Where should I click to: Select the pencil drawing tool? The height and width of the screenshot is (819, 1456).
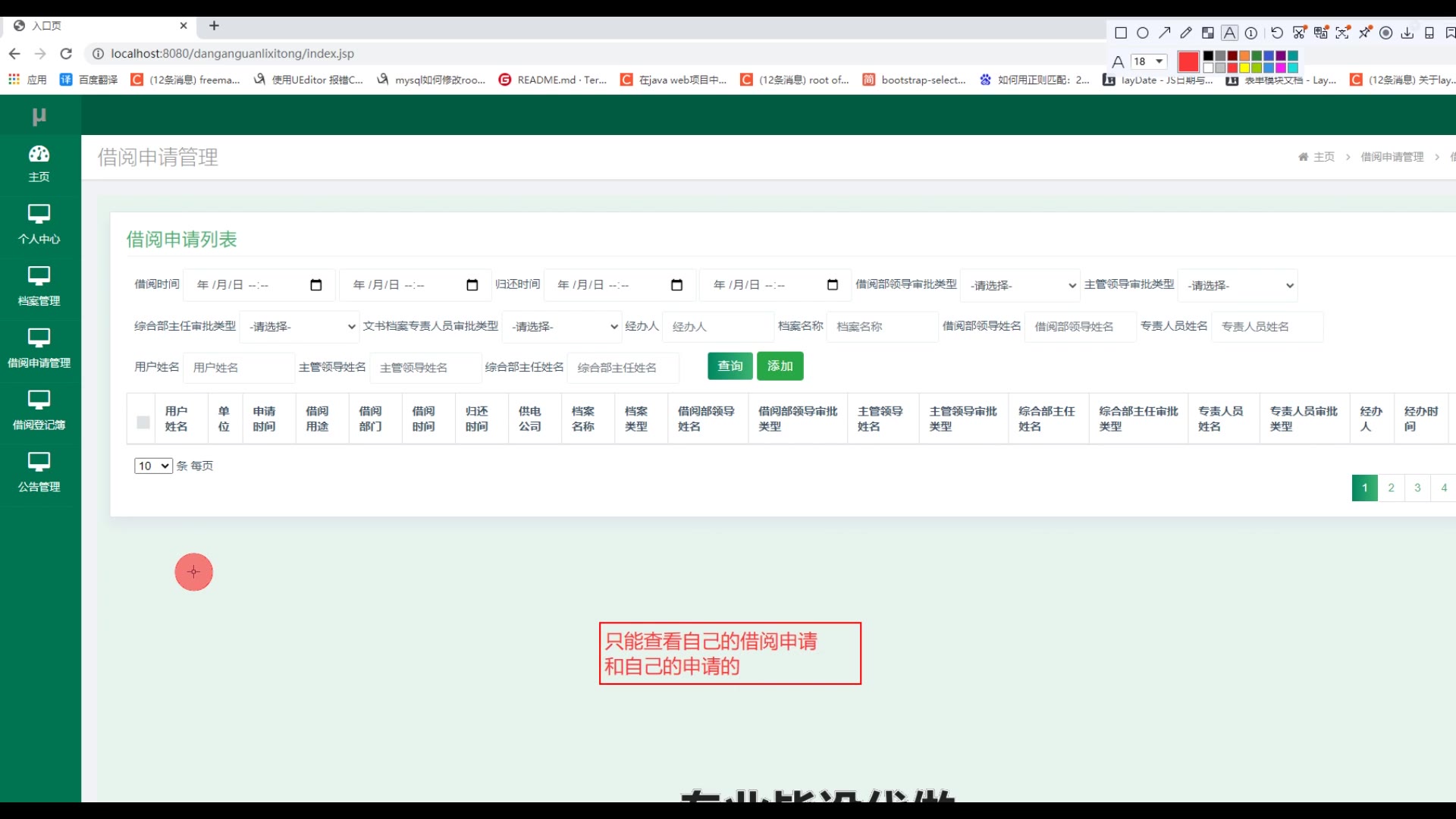click(1186, 33)
